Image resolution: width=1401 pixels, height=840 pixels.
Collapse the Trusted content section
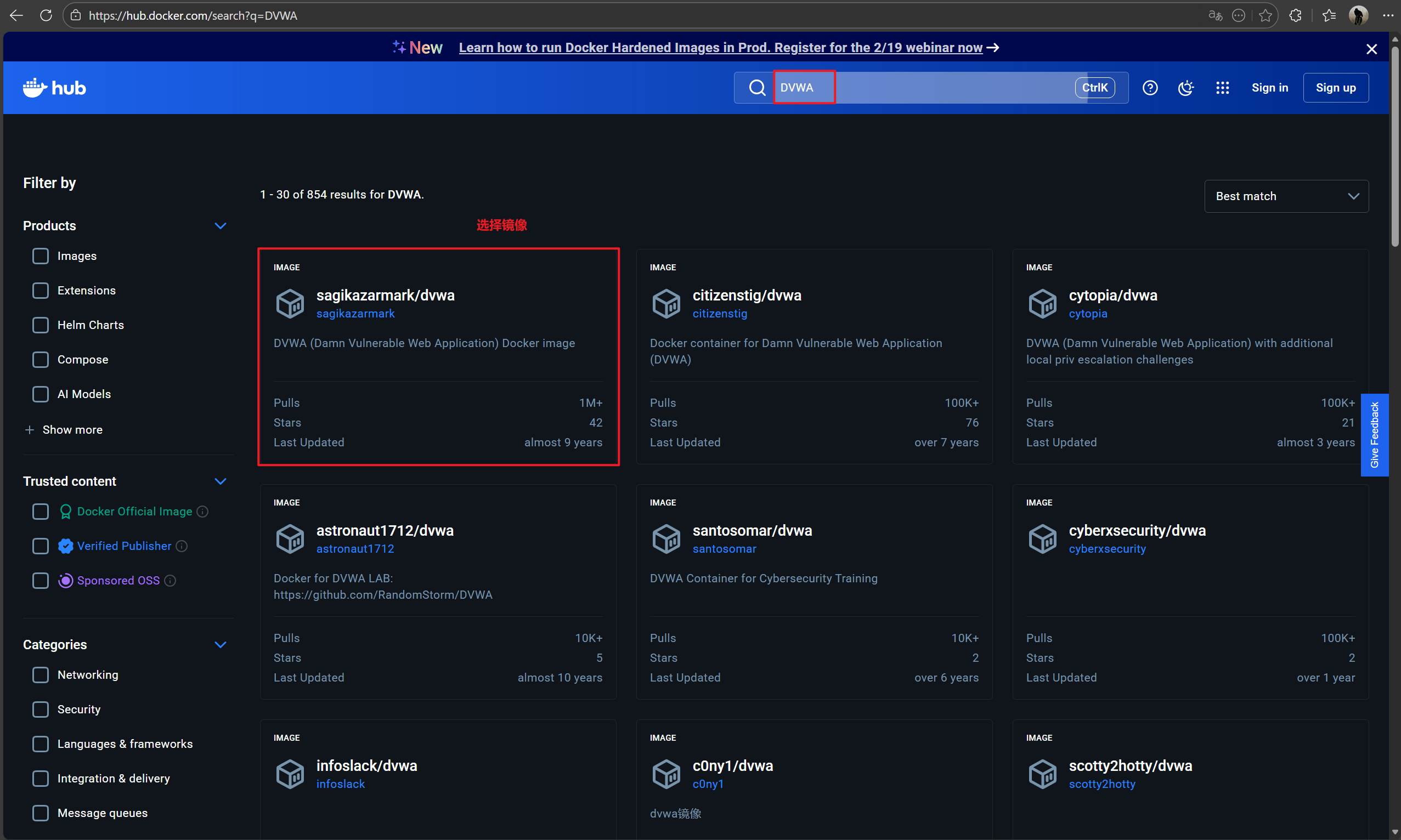[221, 481]
